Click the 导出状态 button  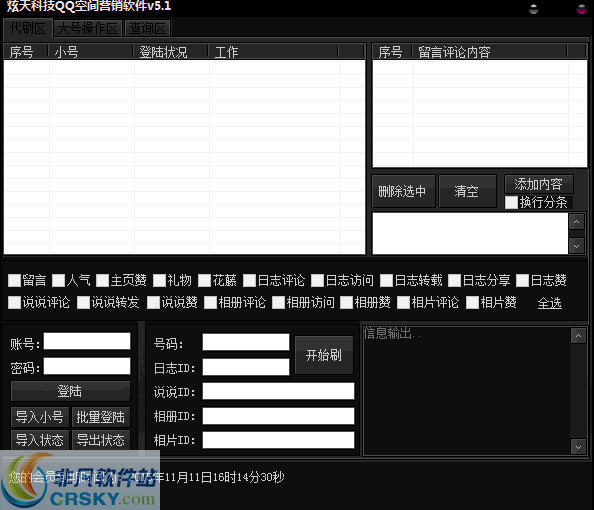coord(101,440)
